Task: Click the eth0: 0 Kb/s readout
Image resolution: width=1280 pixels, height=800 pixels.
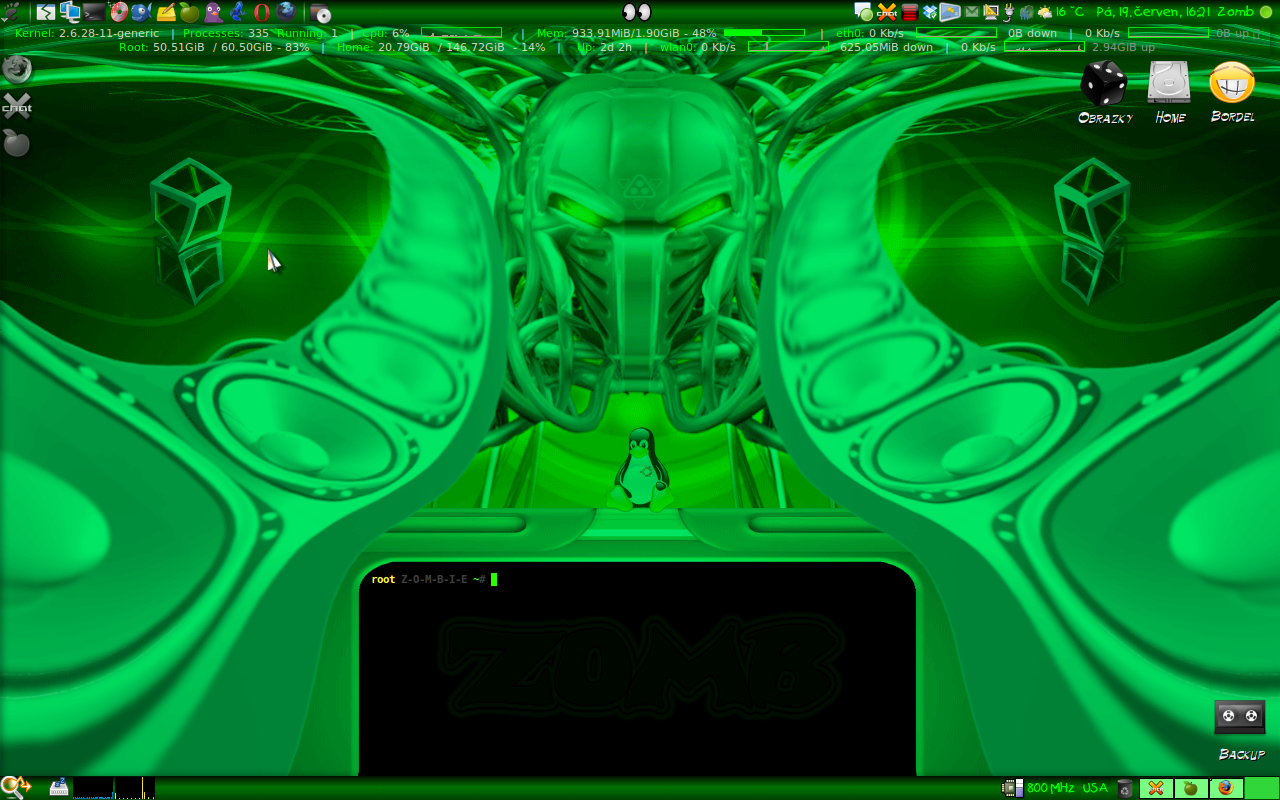Action: pyautogui.click(x=869, y=34)
